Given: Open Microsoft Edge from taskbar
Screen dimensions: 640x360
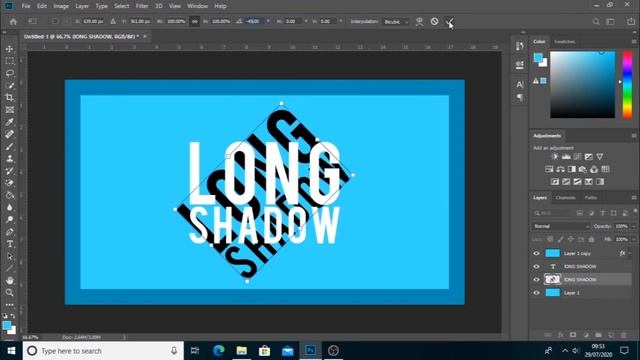Looking at the screenshot, I should tap(219, 351).
